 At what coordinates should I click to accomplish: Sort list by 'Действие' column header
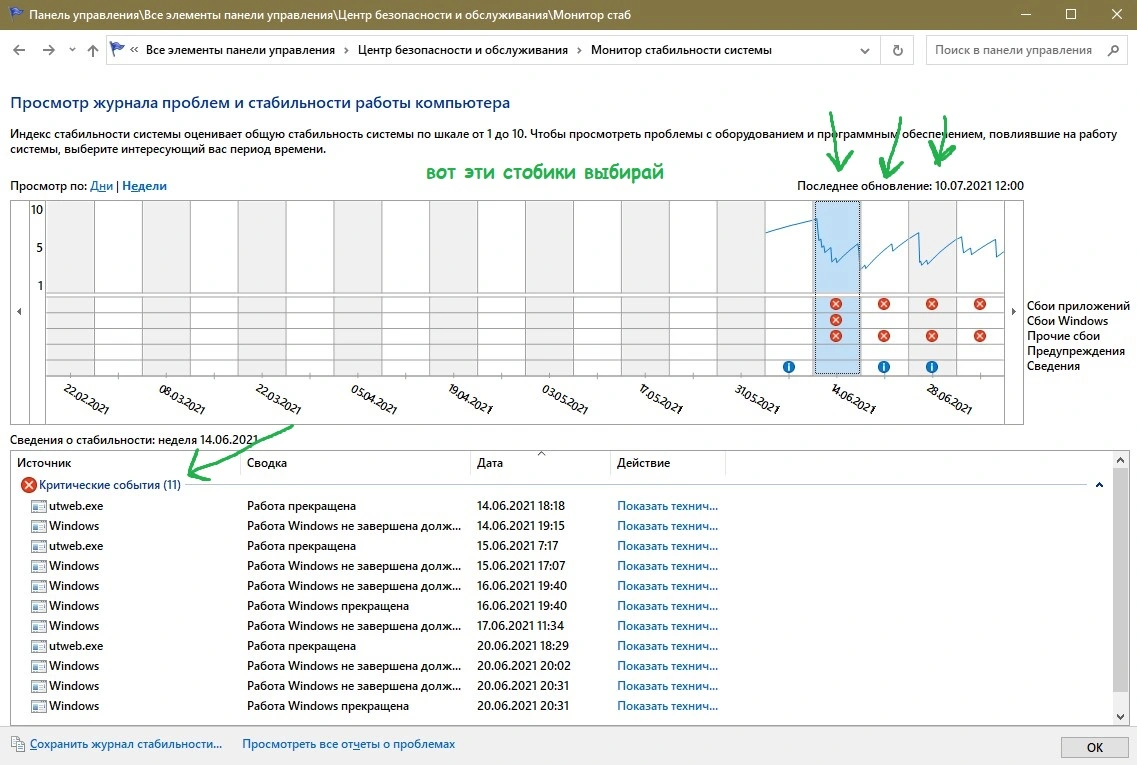click(x=668, y=463)
